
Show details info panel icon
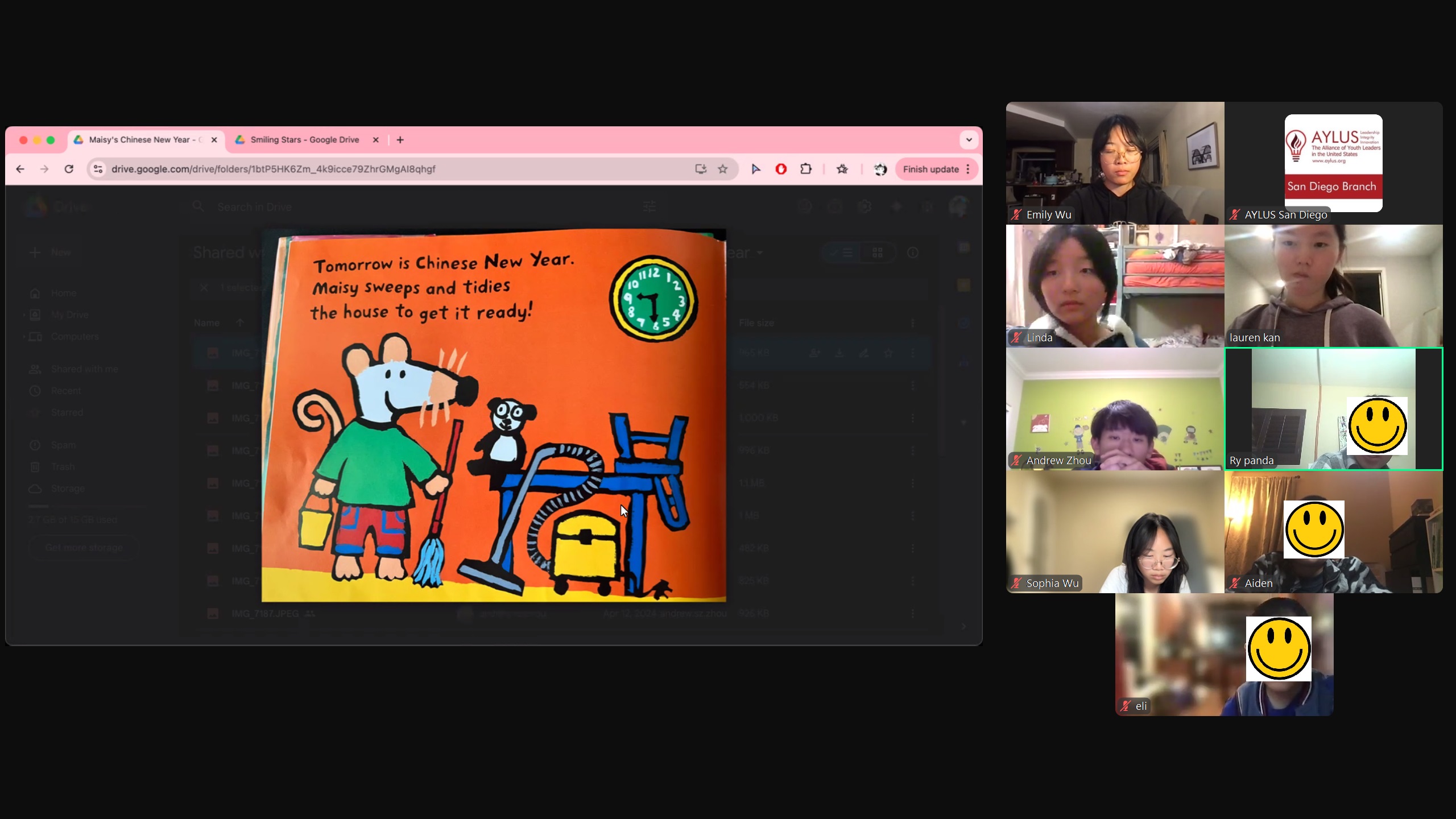pyautogui.click(x=913, y=253)
